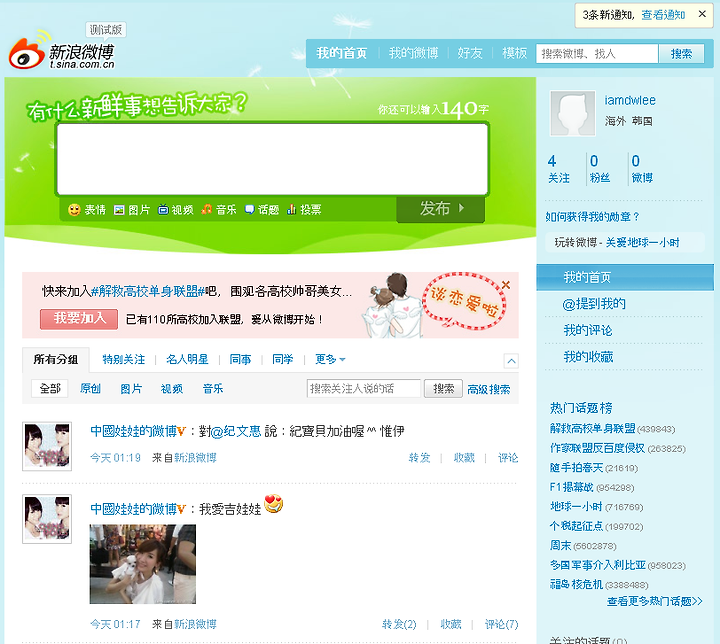Click 查看通知 link in notification
The height and width of the screenshot is (644, 720).
point(663,15)
